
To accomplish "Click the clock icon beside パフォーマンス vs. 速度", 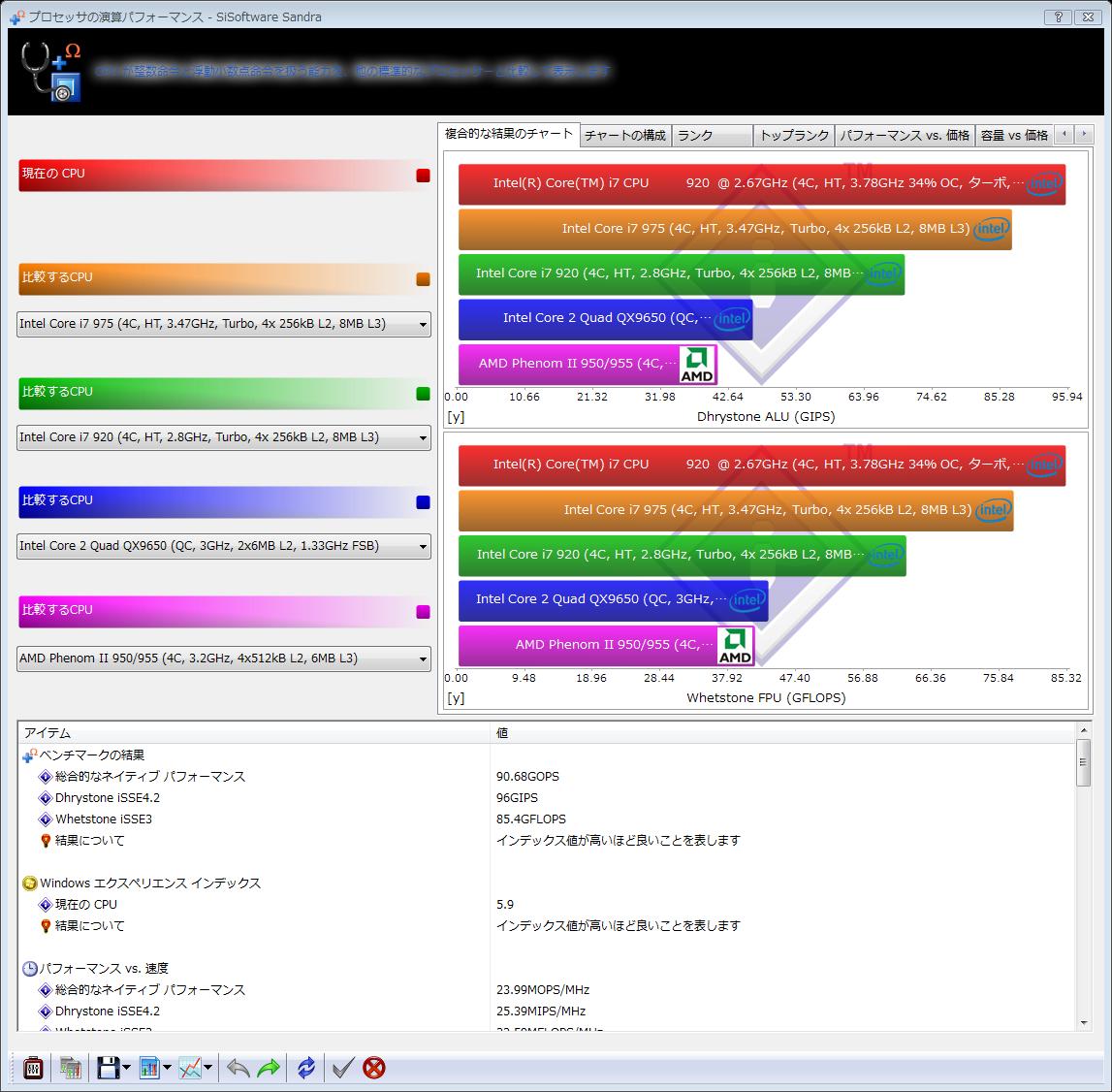I will tap(30, 969).
